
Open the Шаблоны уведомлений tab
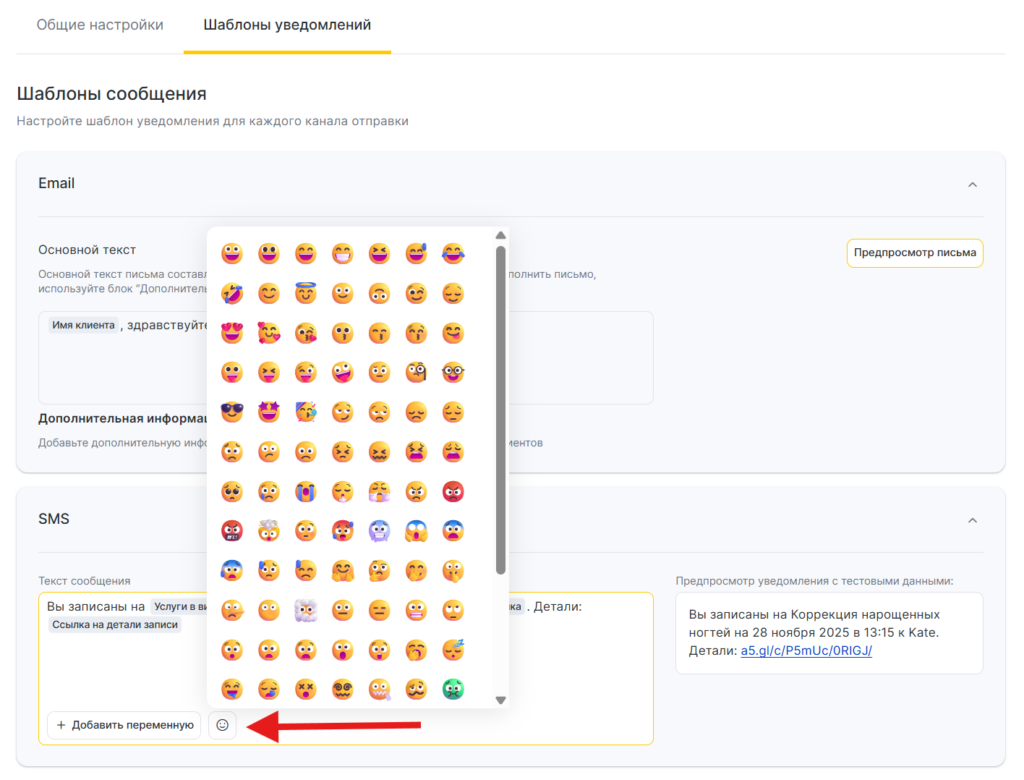pyautogui.click(x=287, y=25)
